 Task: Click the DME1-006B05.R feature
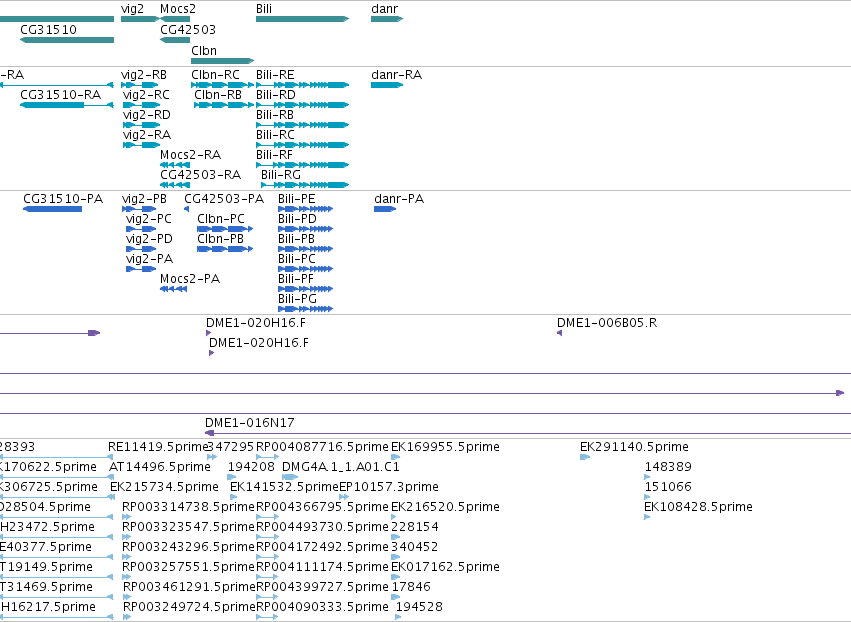[x=559, y=333]
